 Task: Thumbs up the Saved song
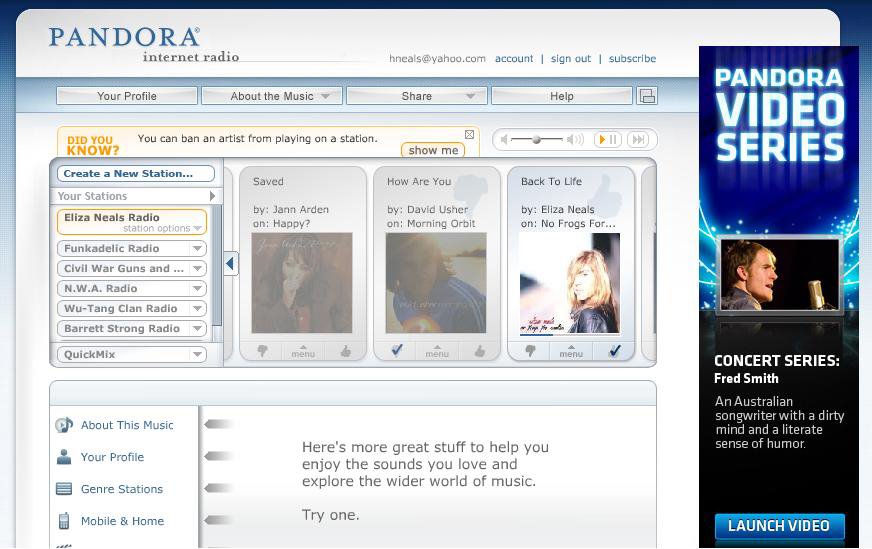point(345,351)
